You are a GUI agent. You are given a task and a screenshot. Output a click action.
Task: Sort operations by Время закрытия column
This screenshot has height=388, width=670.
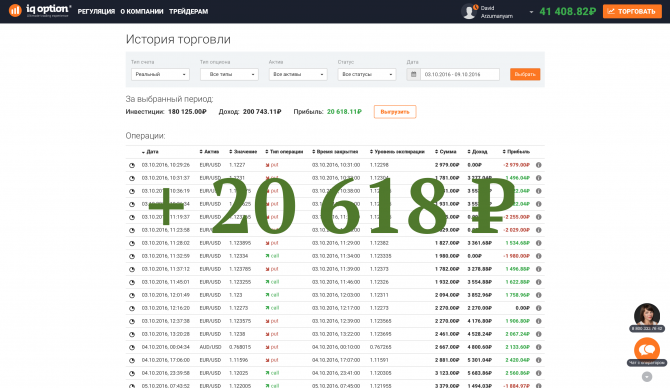point(335,152)
